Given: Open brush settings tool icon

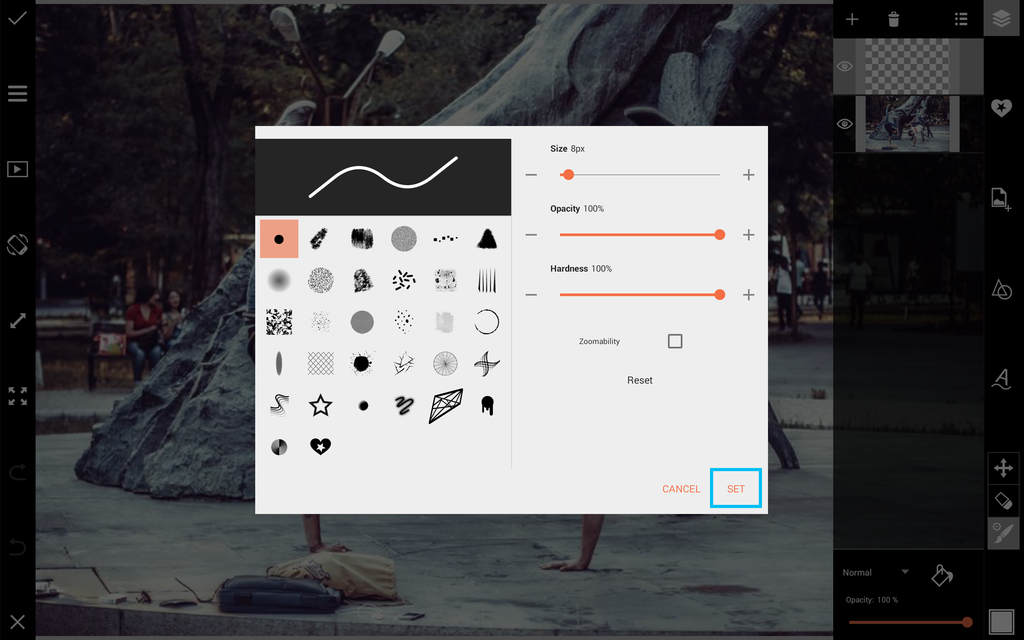Looking at the screenshot, I should point(1003,534).
